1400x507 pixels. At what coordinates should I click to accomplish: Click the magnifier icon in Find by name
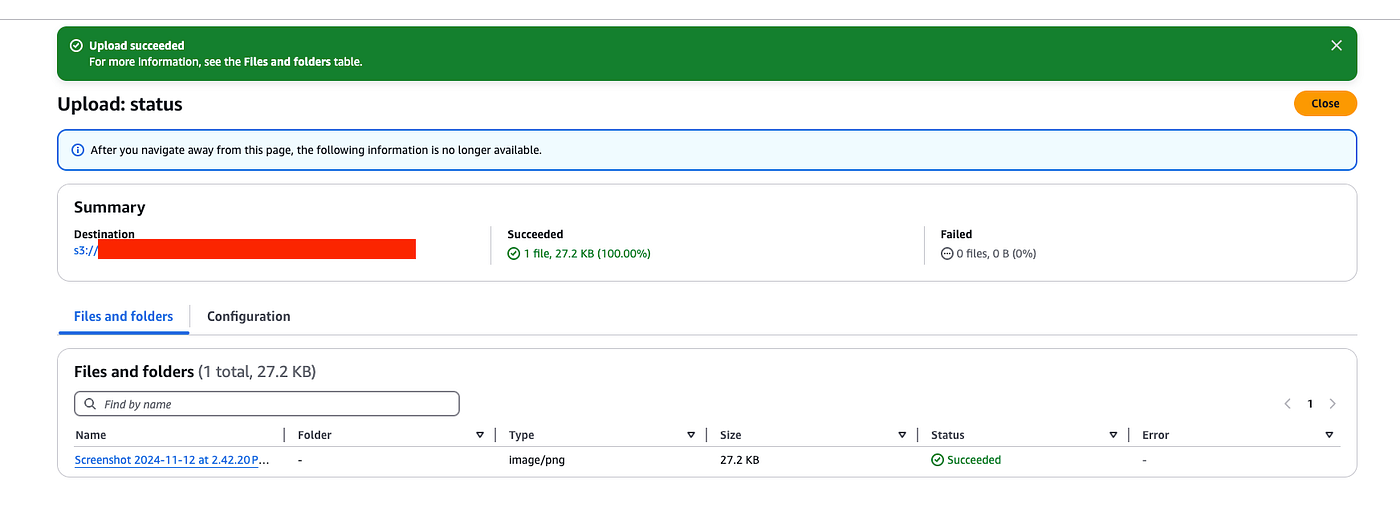click(x=91, y=404)
